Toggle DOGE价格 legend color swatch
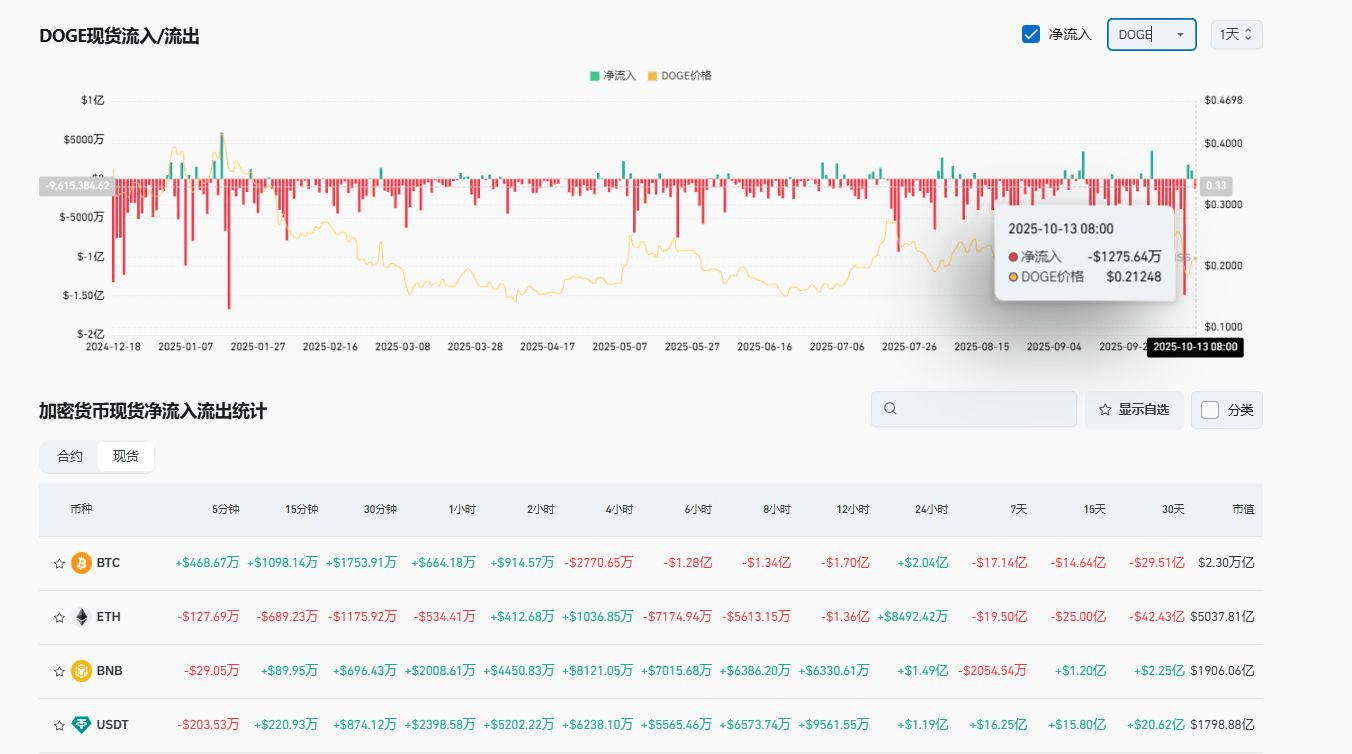 pyautogui.click(x=653, y=76)
